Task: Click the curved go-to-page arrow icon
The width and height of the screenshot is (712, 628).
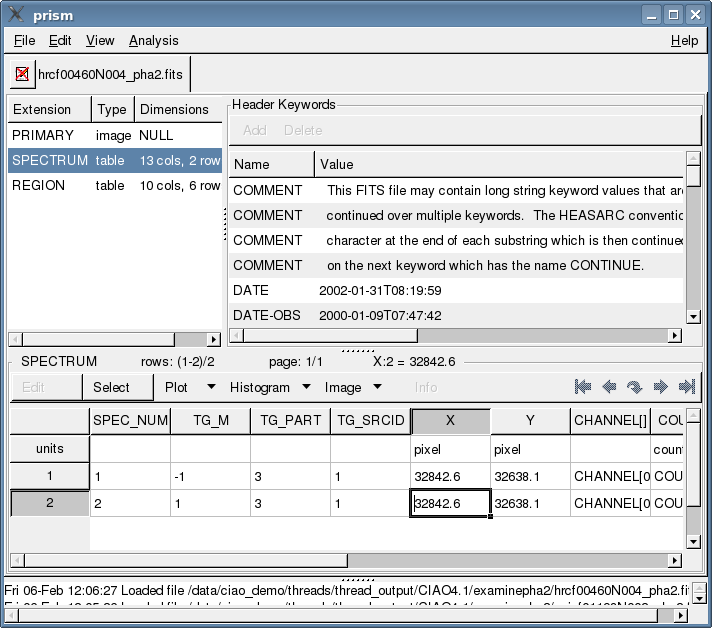Action: click(x=634, y=387)
